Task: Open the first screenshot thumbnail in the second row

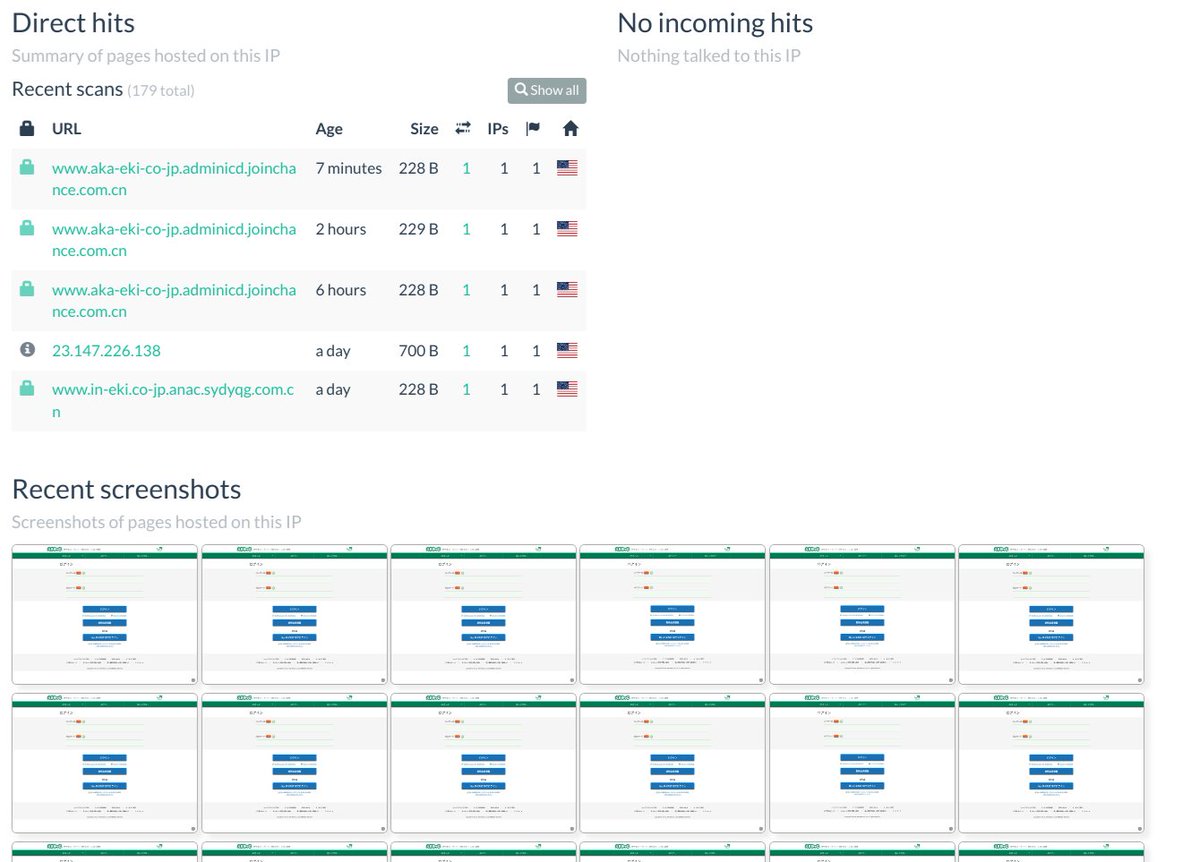Action: (x=104, y=764)
